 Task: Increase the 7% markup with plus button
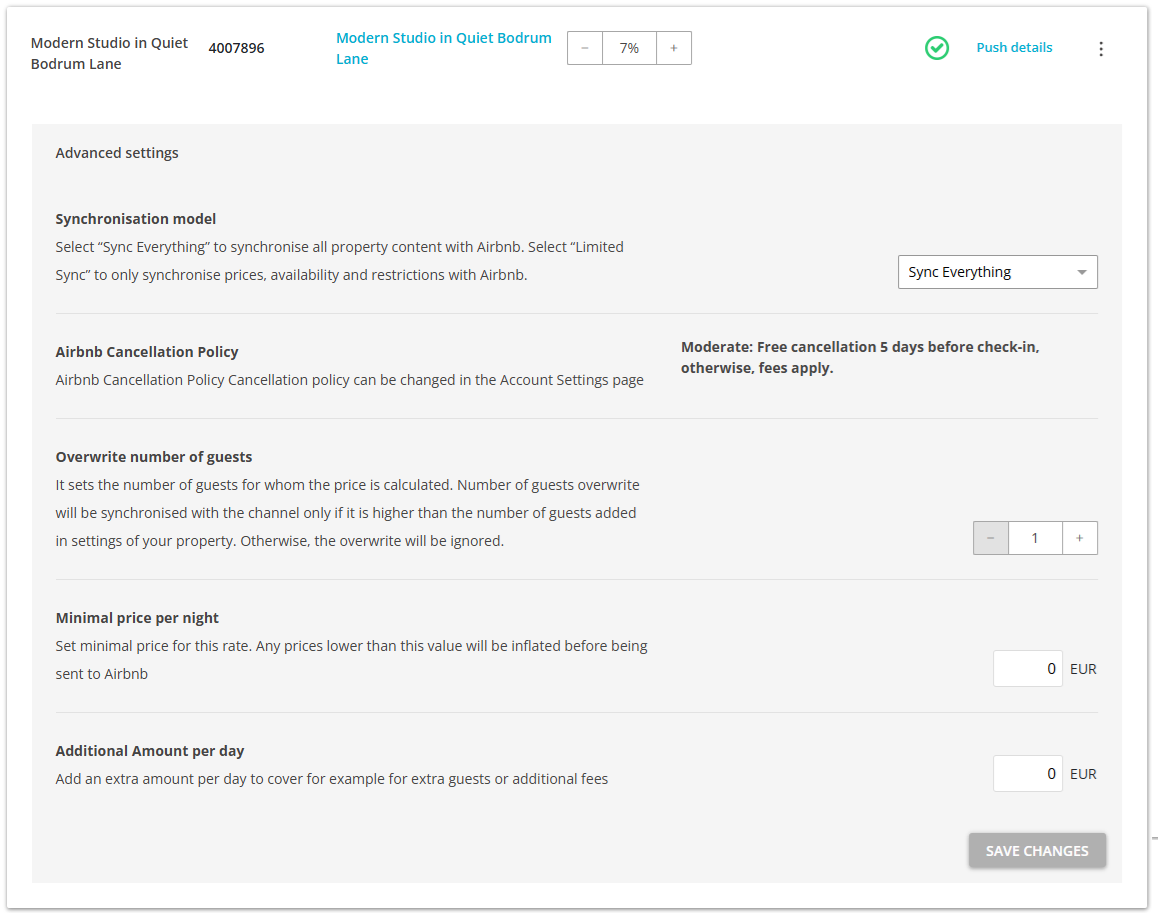click(x=674, y=48)
